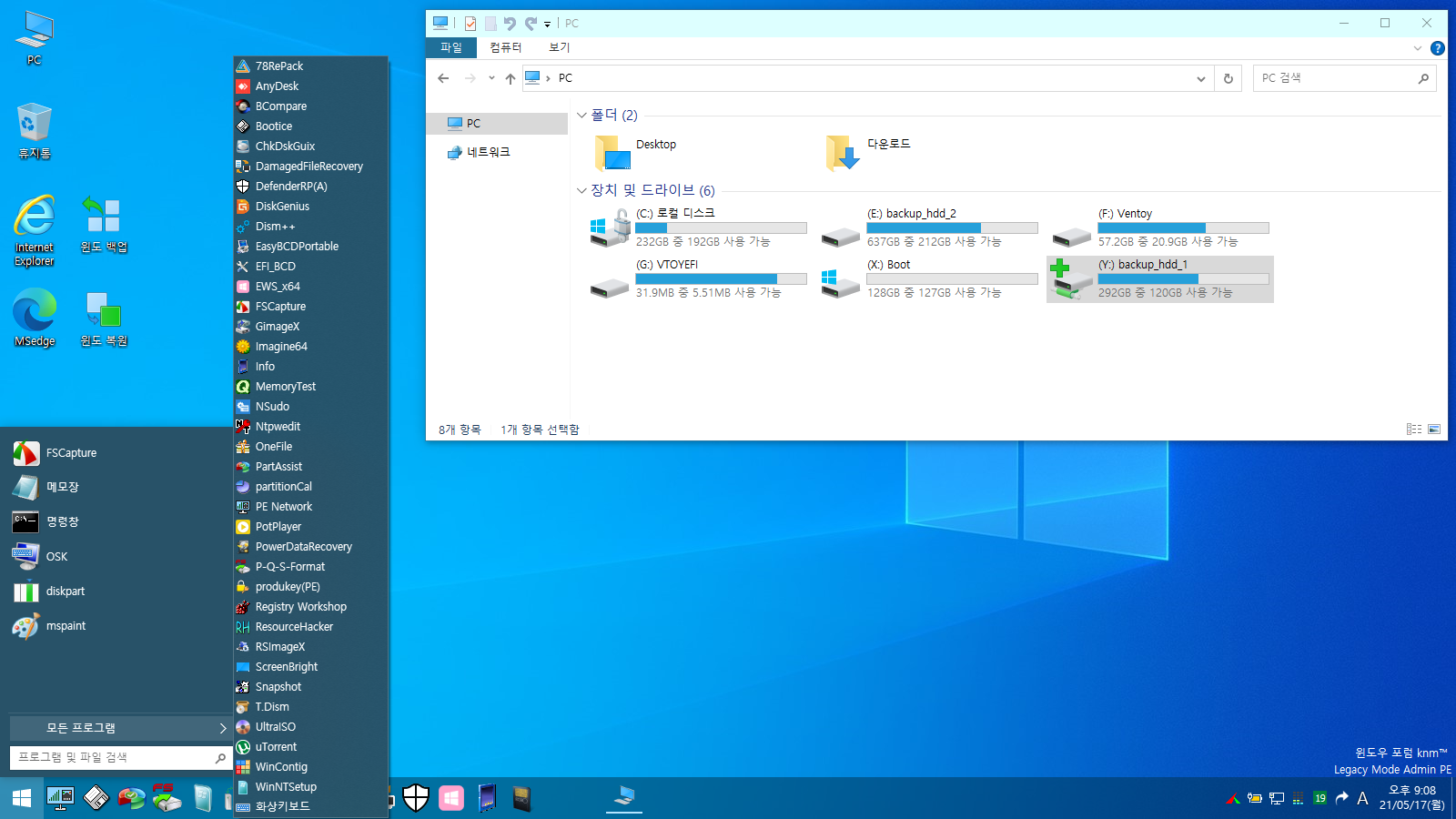This screenshot has height=819, width=1456.
Task: Select MSedge desktop shortcut
Action: point(35,318)
